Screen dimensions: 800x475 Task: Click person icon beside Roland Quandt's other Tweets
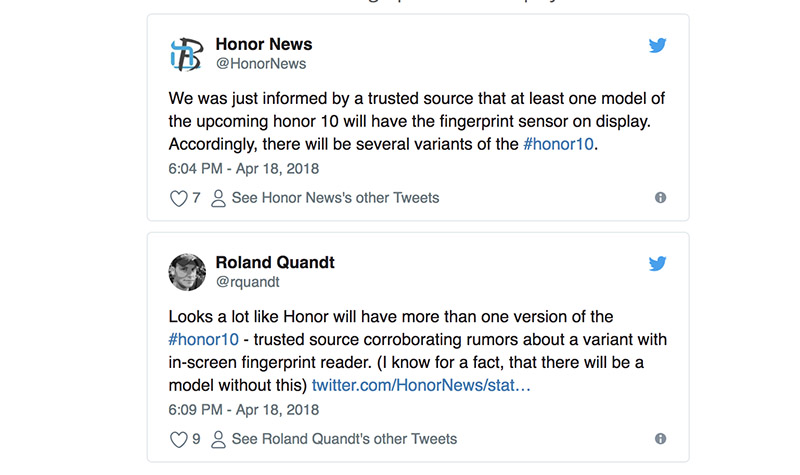pyautogui.click(x=218, y=439)
